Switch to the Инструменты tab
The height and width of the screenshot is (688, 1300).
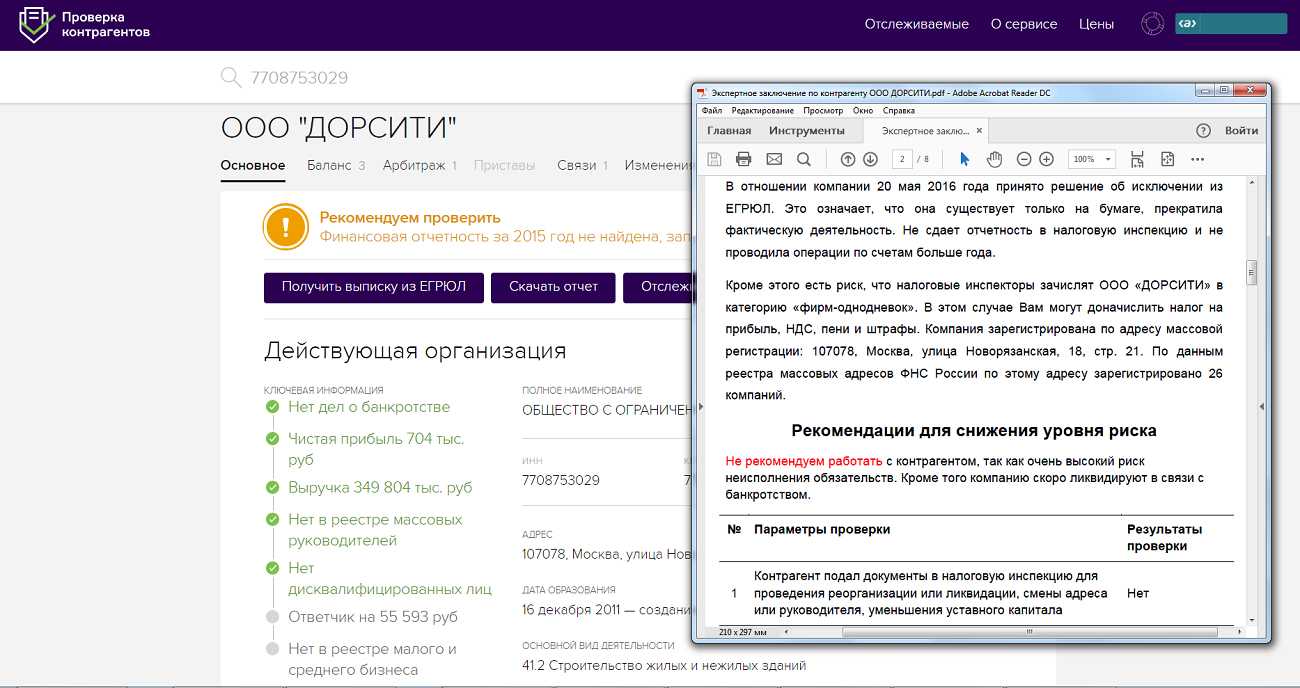(x=806, y=130)
